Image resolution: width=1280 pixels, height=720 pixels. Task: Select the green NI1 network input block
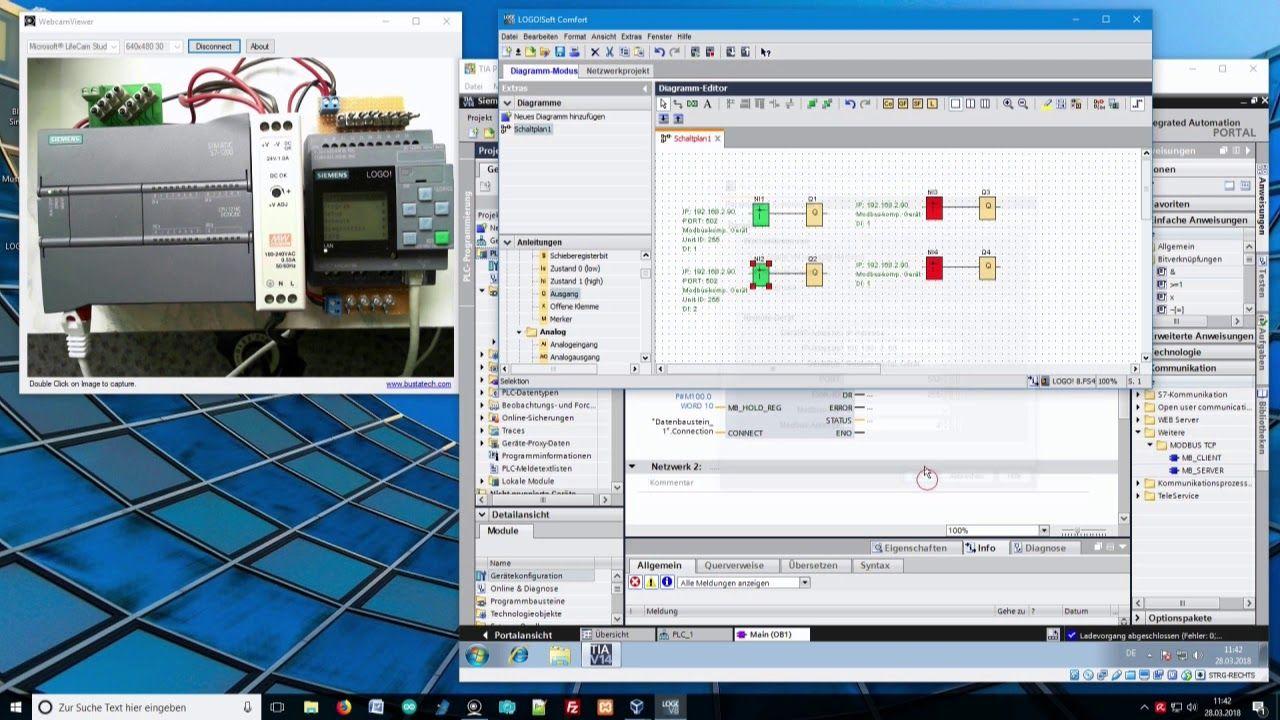(761, 213)
